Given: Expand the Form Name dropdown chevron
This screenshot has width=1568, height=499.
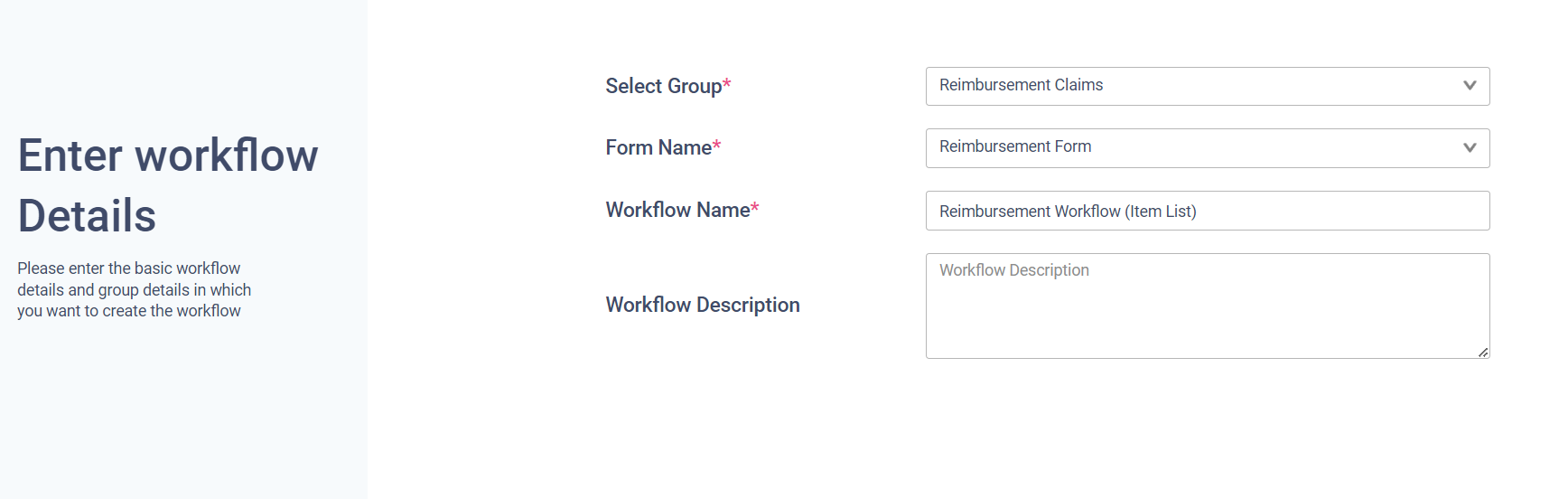Looking at the screenshot, I should [x=1470, y=148].
